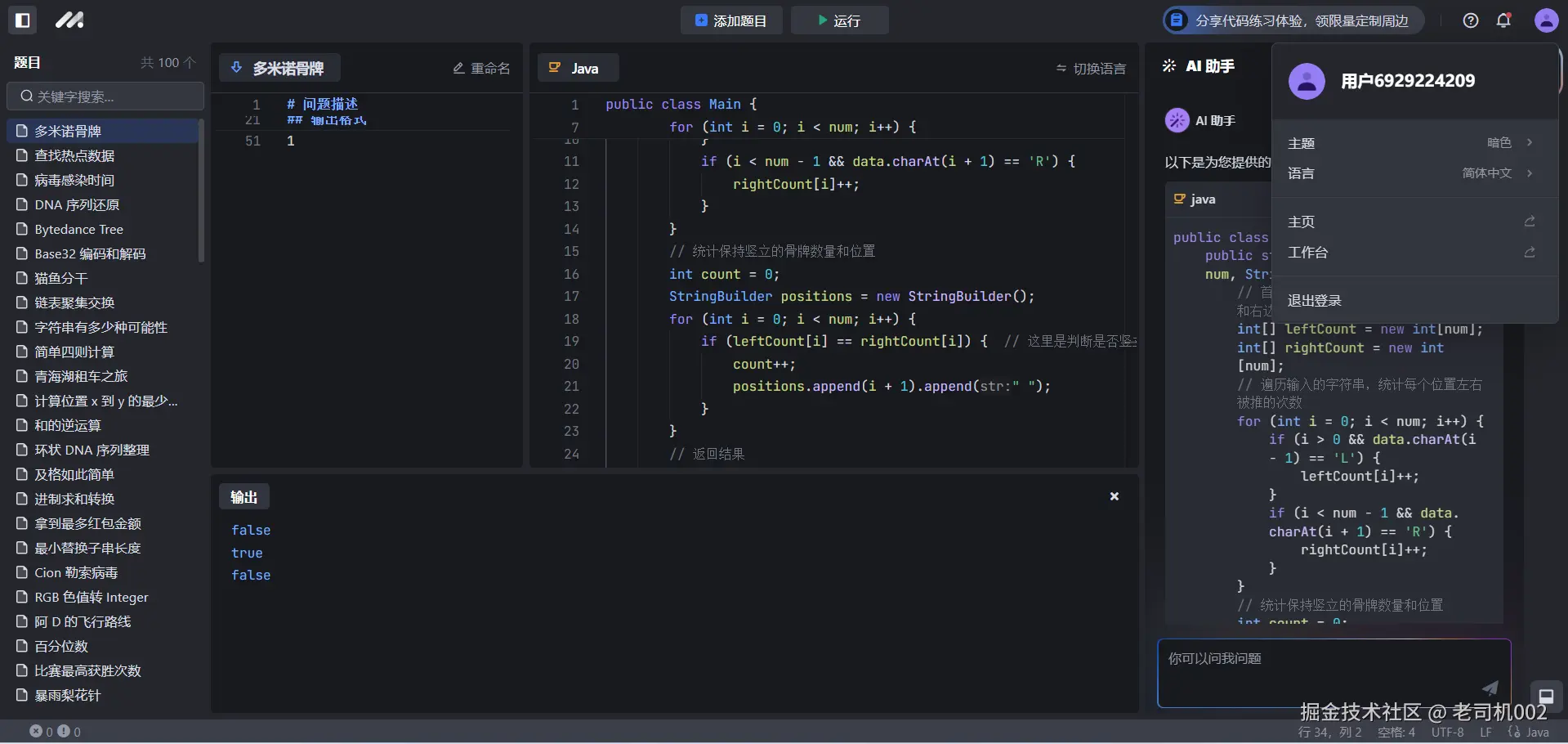Screen dimensions: 1568x744
Task: Open the Cion 勒索病毒 problem
Action: (103, 572)
